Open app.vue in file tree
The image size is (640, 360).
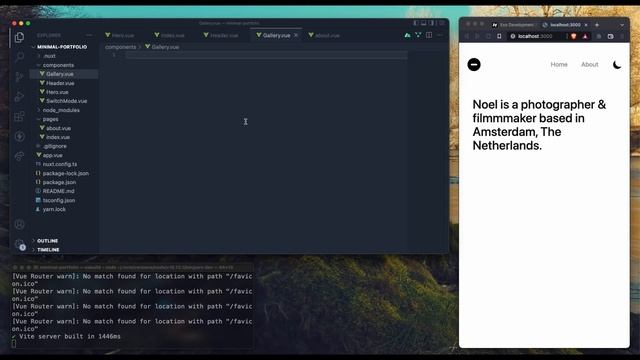[x=53, y=155]
